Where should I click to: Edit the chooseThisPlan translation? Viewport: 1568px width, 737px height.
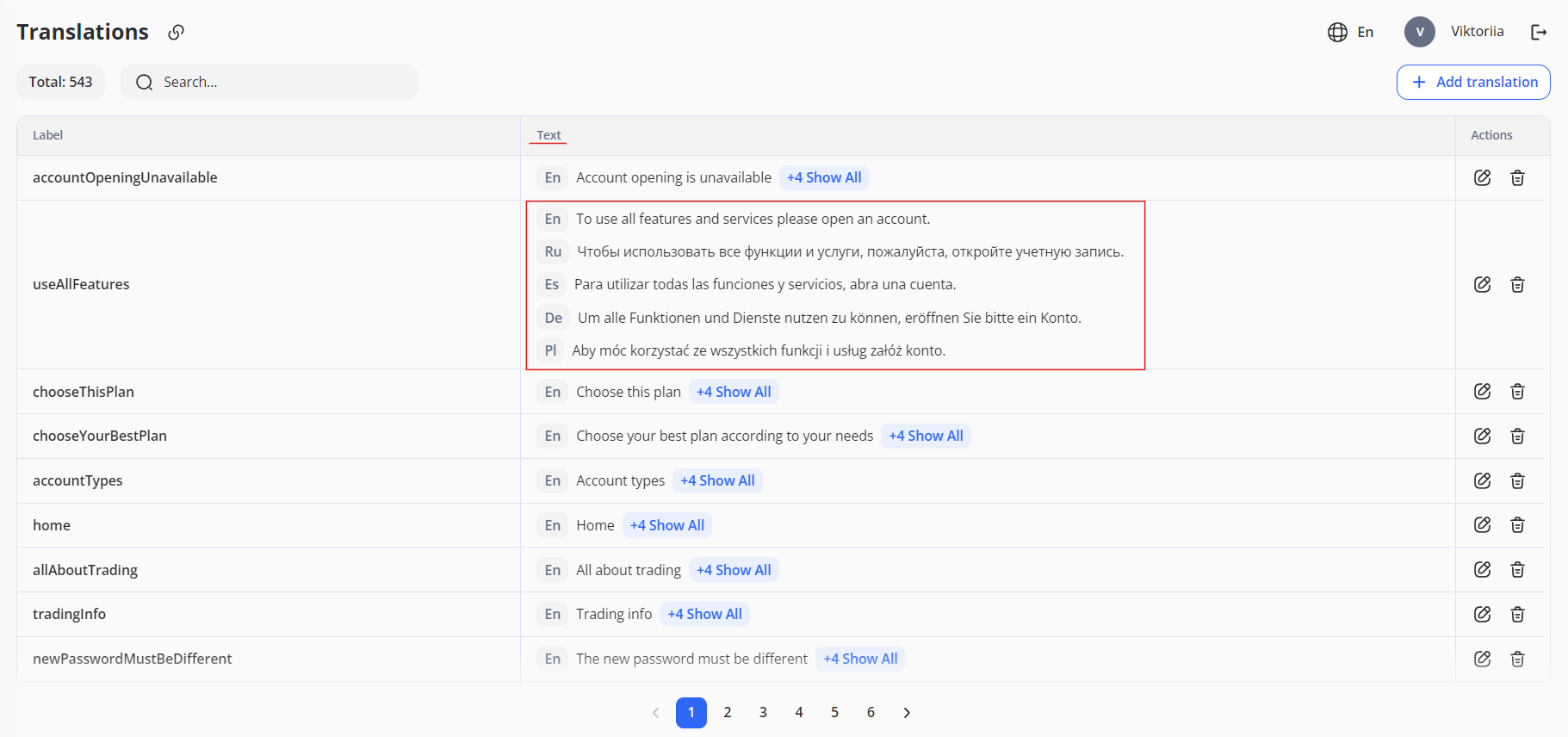(1482, 391)
